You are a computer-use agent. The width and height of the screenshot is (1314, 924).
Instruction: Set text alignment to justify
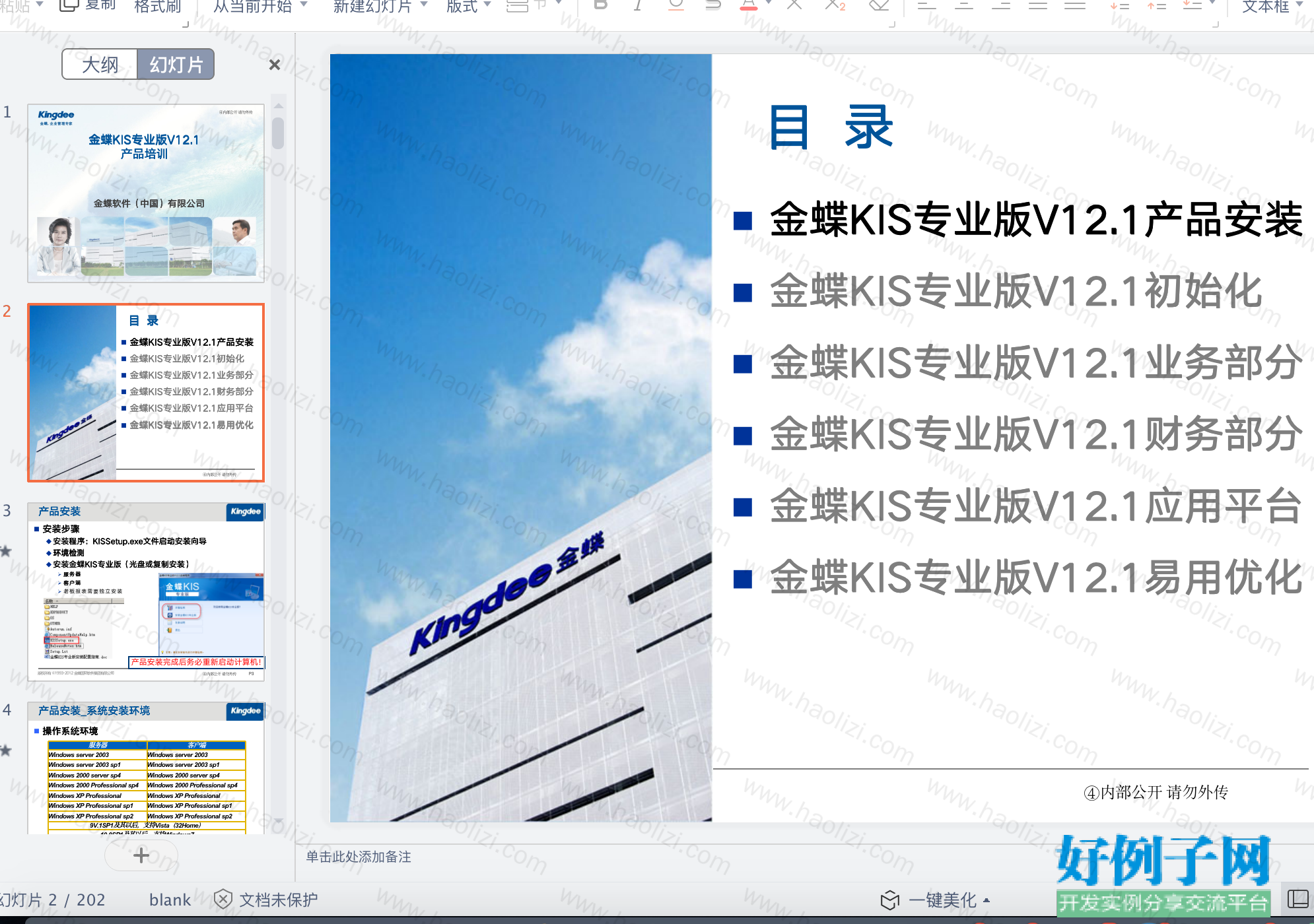1038,5
